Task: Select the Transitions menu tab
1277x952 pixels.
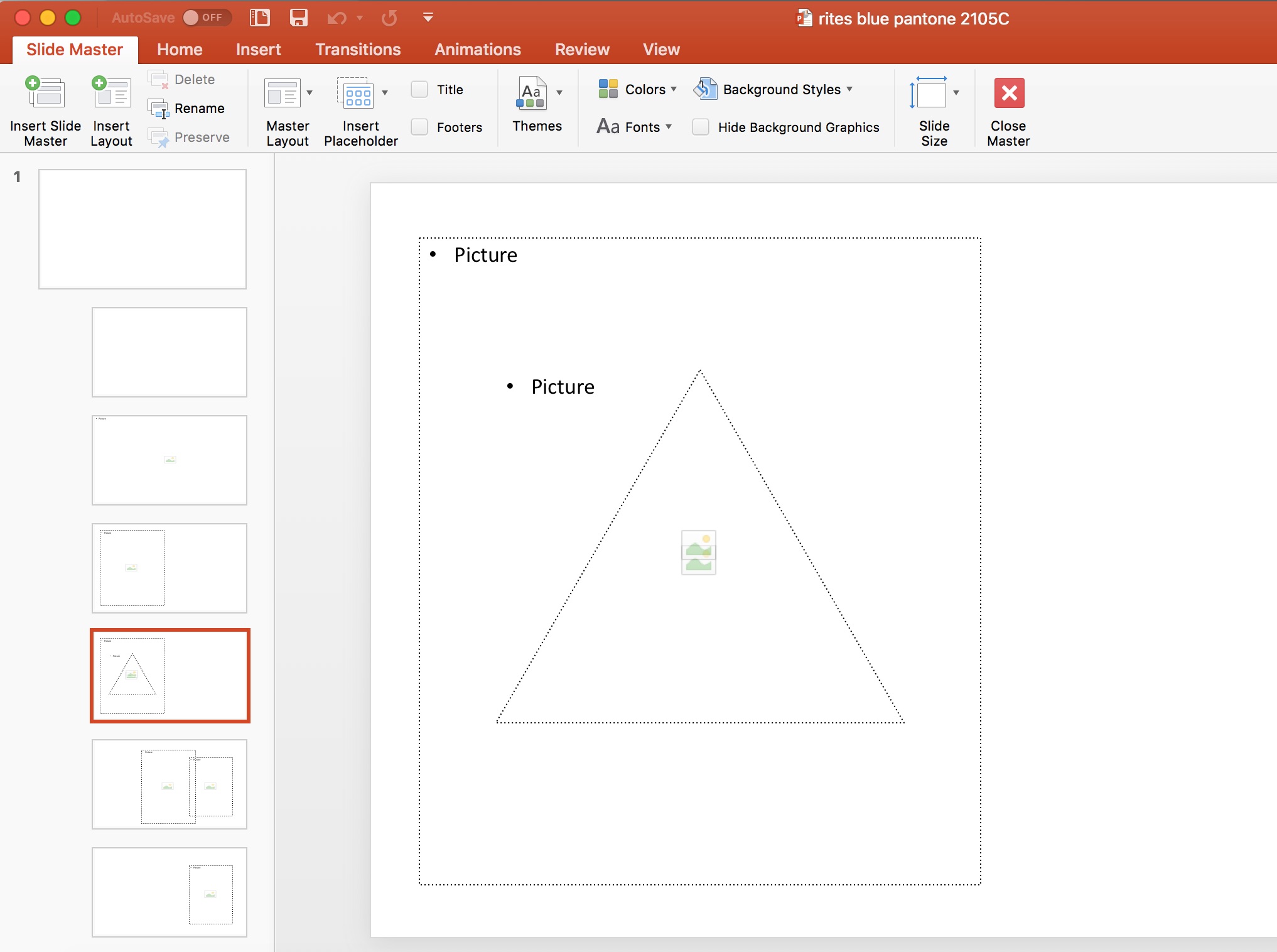Action: (358, 48)
